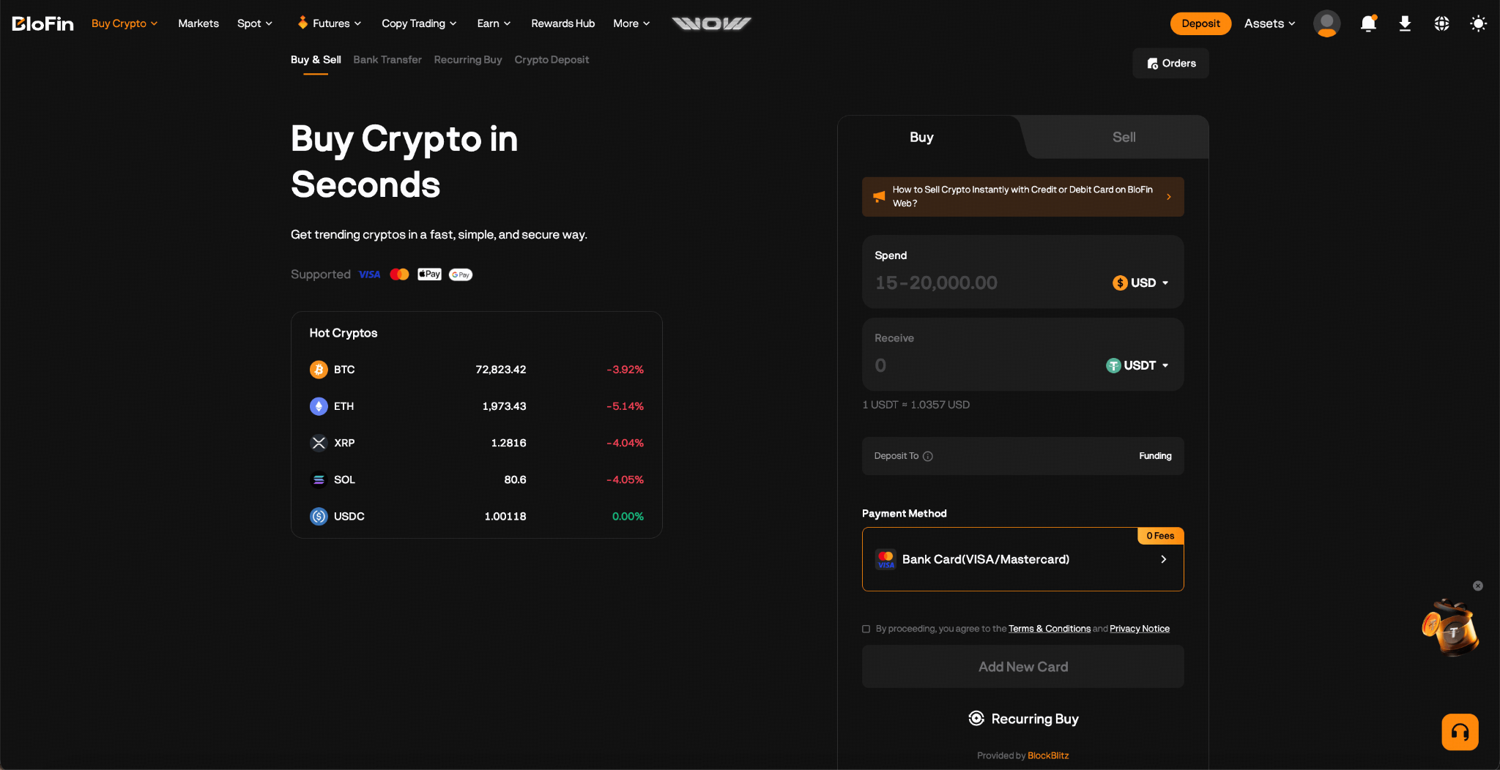The width and height of the screenshot is (1500, 770).
Task: Select the Buy & Sell tab
Action: [x=316, y=60]
